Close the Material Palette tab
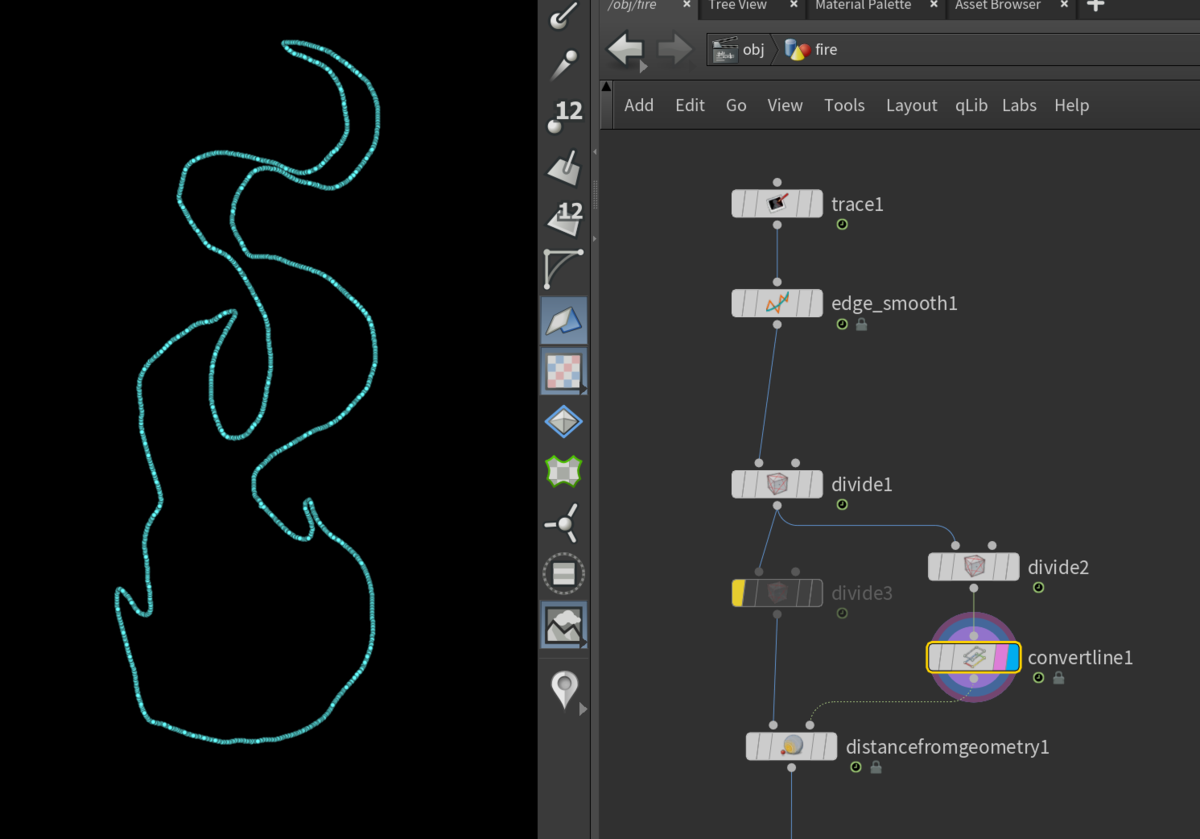 click(932, 5)
